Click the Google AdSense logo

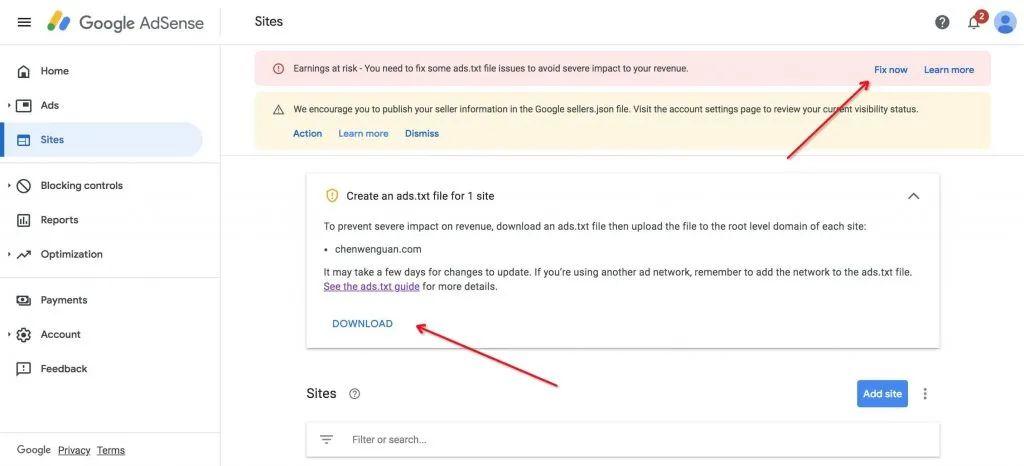(x=125, y=22)
